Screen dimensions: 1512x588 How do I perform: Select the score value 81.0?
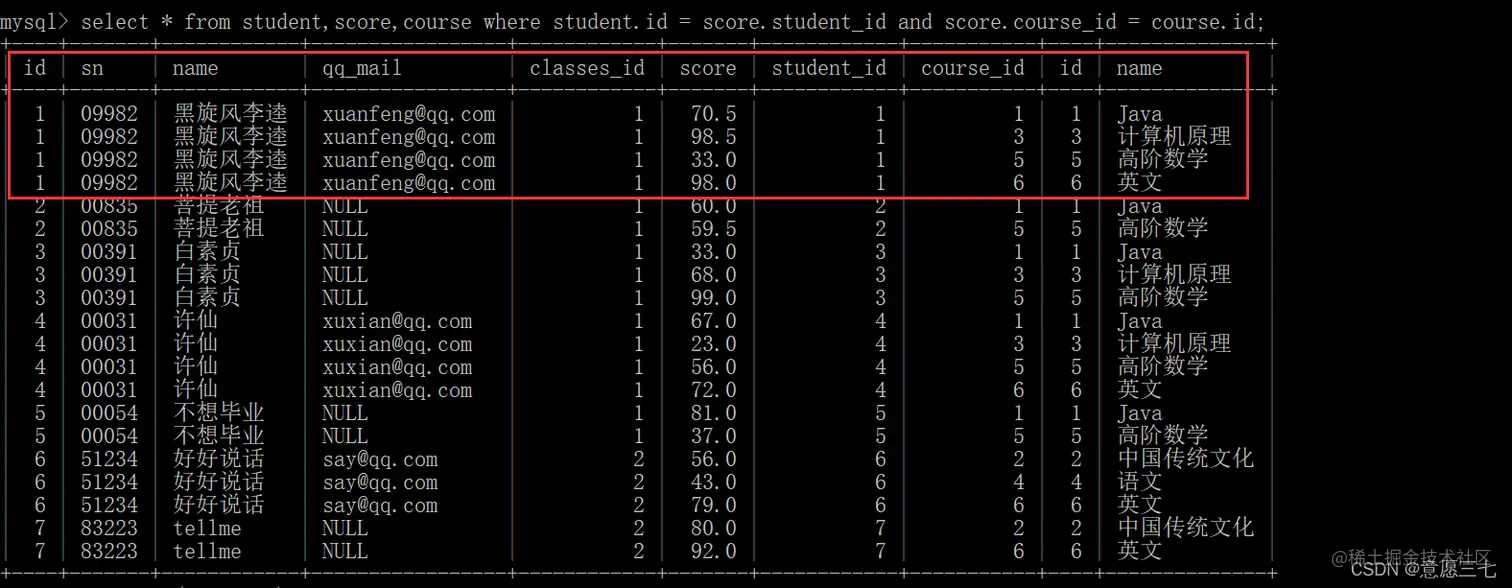click(x=714, y=413)
